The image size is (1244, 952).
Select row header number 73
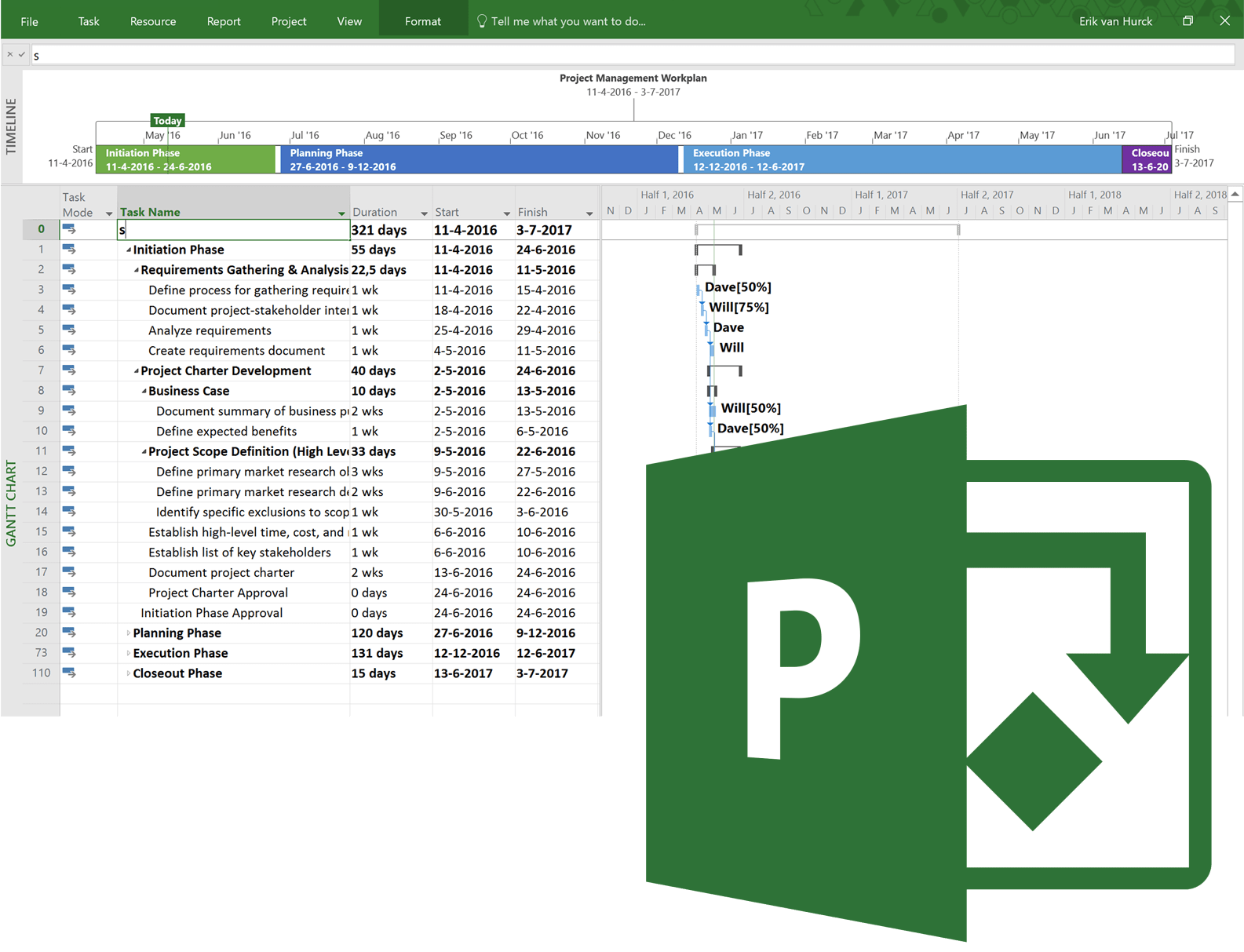click(41, 653)
